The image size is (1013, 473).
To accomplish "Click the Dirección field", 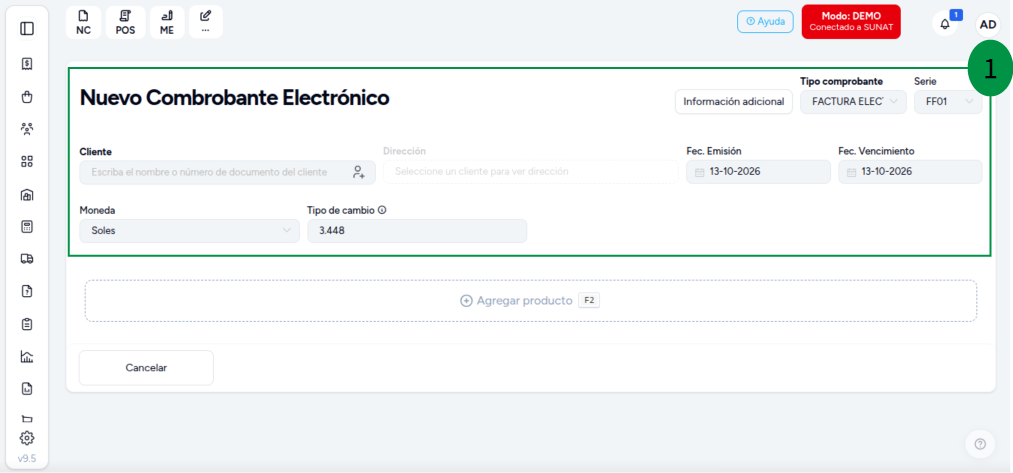I will click(x=530, y=172).
